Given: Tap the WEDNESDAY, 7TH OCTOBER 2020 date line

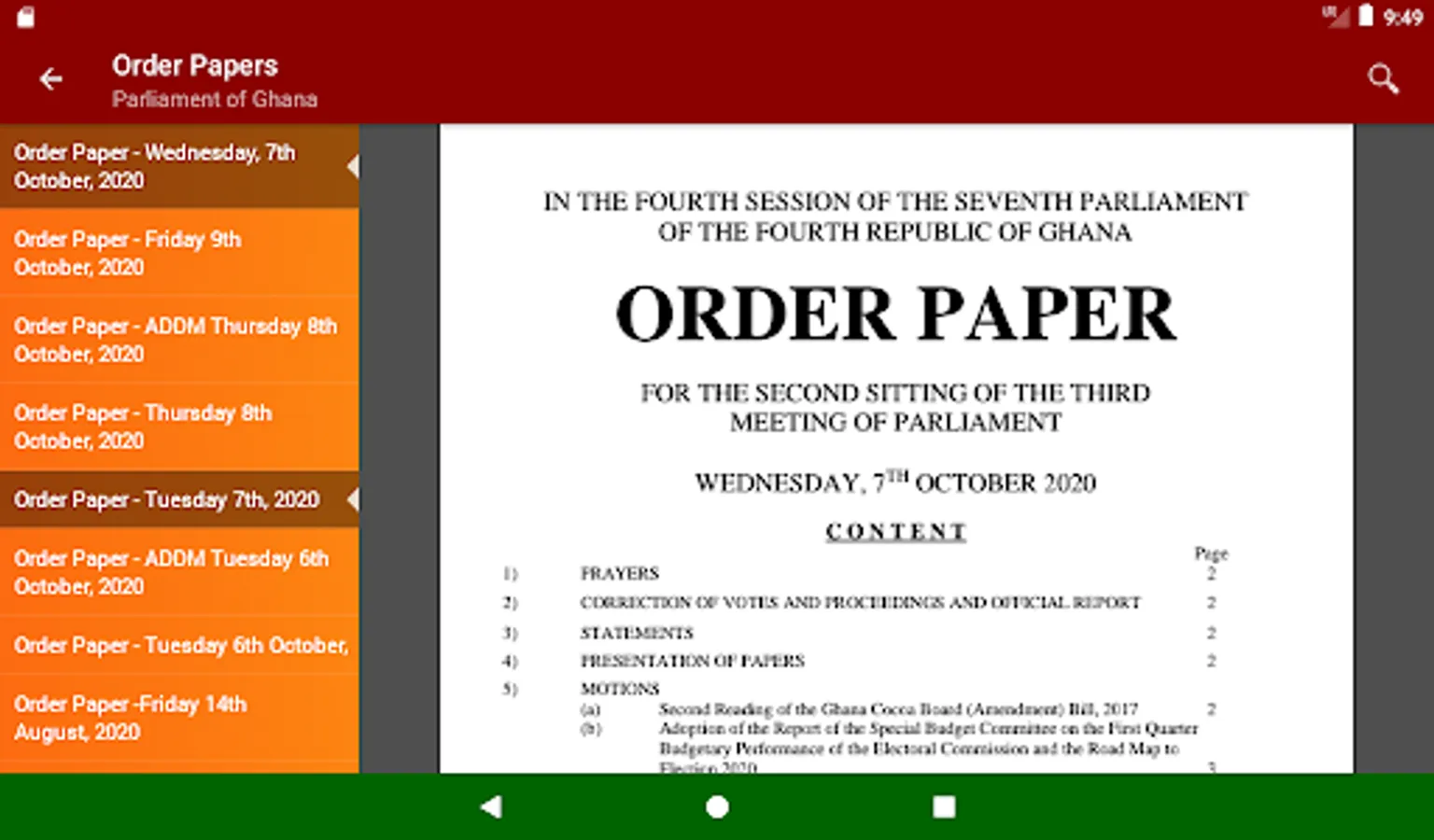Looking at the screenshot, I should tap(895, 482).
